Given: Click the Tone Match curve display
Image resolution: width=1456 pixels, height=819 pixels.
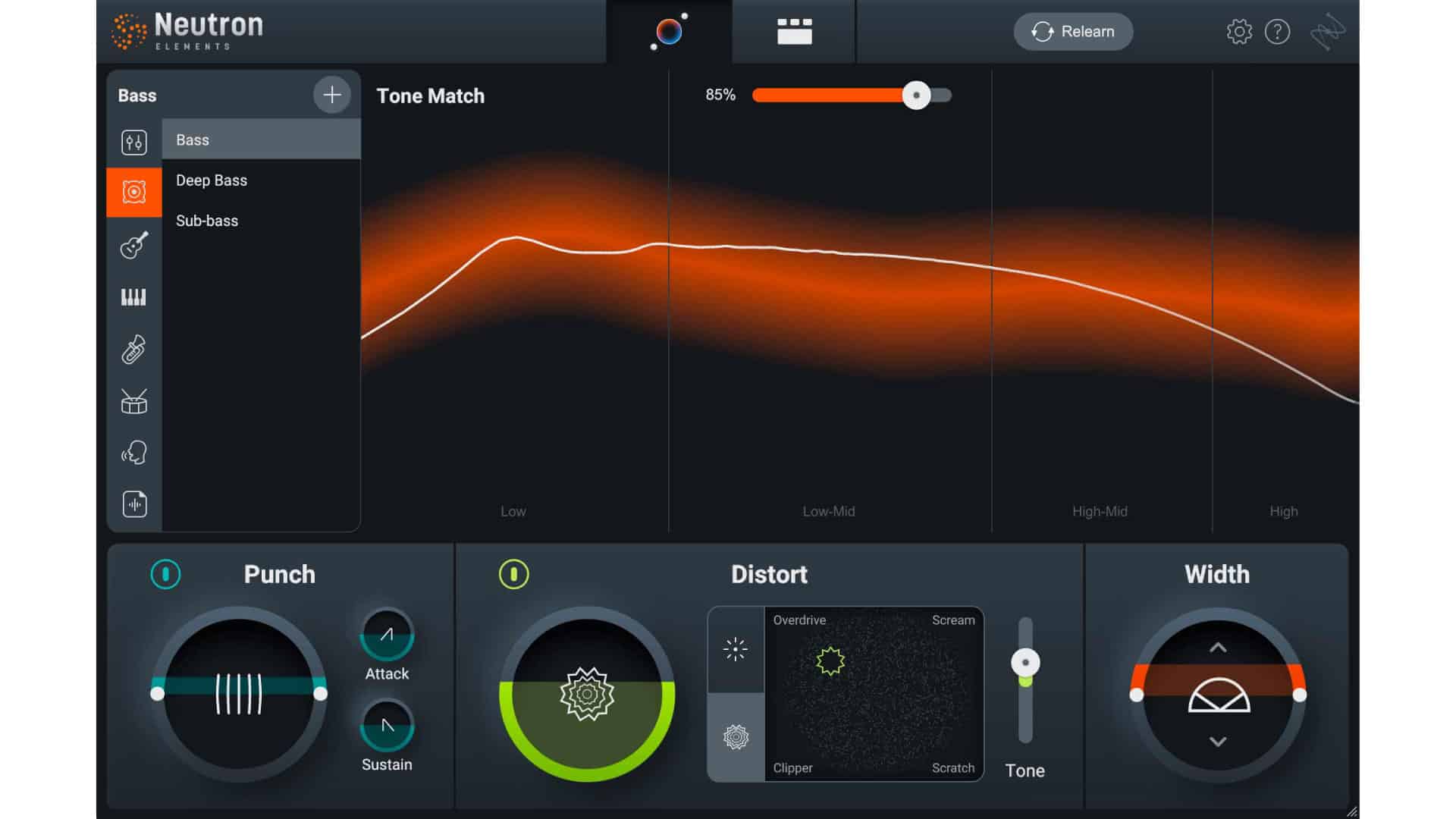Looking at the screenshot, I should click(x=860, y=302).
